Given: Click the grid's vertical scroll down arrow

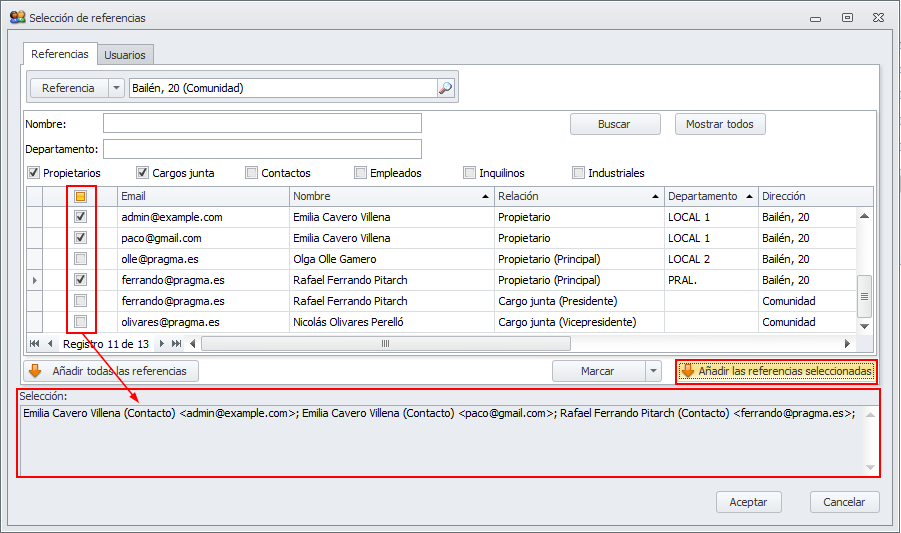Looking at the screenshot, I should 865,326.
